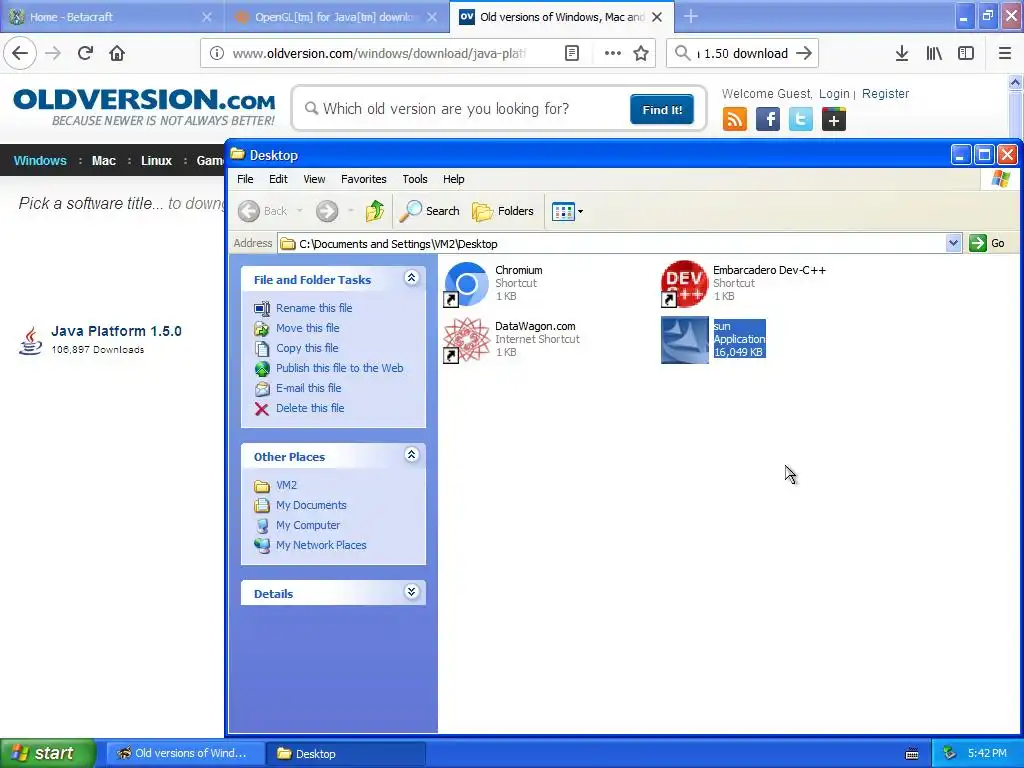Toggle Folders pane in Explorer toolbar
Image resolution: width=1024 pixels, height=768 pixels.
pos(503,211)
